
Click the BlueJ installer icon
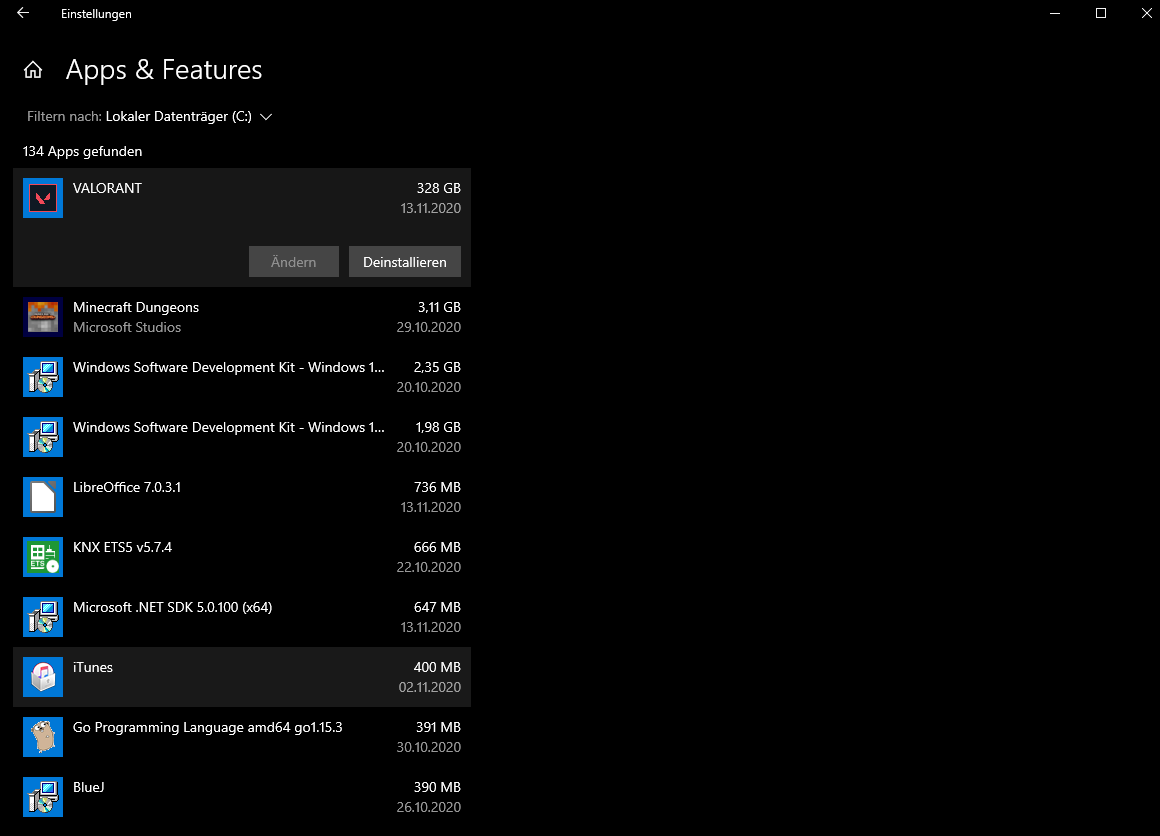click(43, 797)
